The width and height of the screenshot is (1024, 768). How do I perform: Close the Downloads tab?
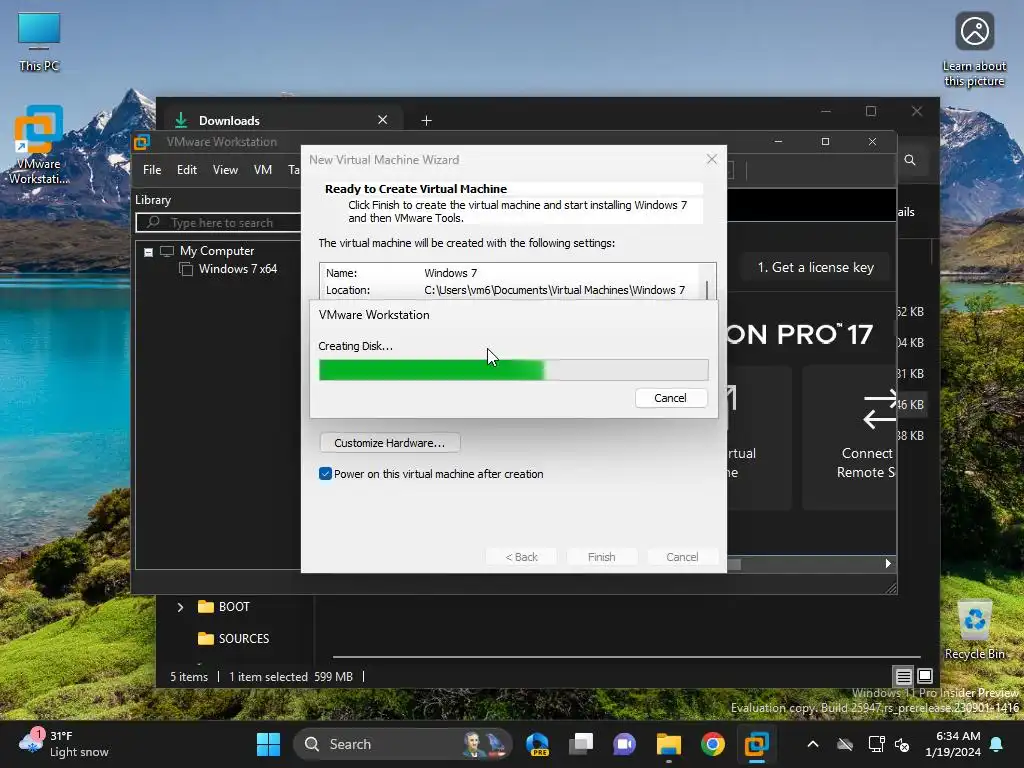383,120
